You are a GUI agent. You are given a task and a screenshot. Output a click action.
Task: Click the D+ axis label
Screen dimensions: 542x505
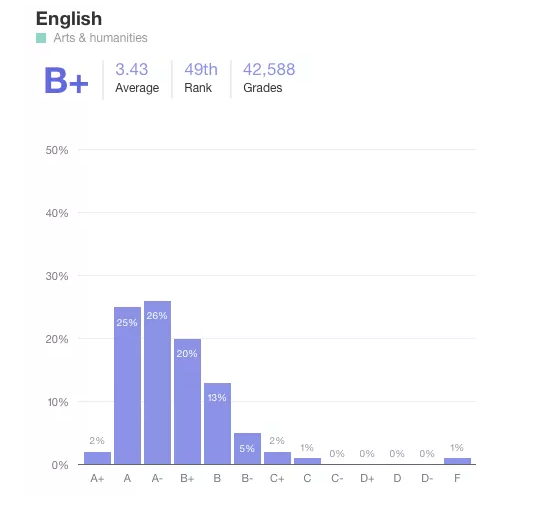(367, 478)
